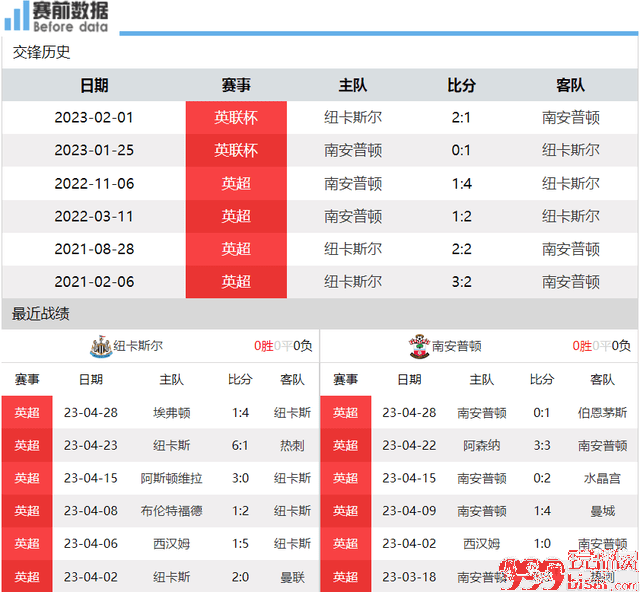Click Southampton's 0胜0平0负 record
Image resolution: width=640 pixels, height=592 pixels.
(601, 346)
